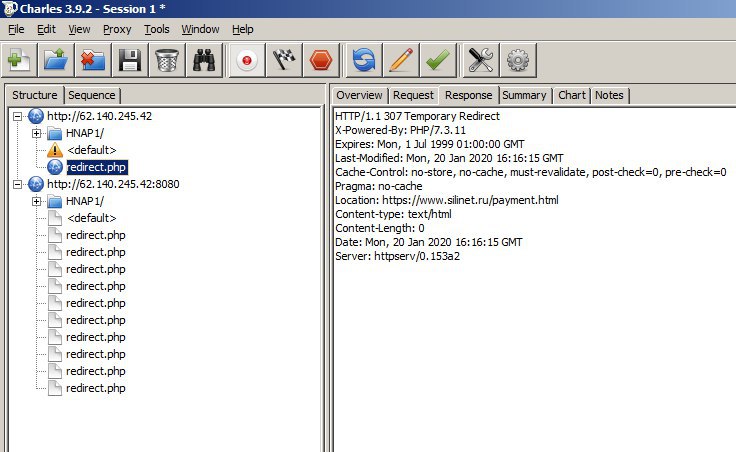
Task: Toggle throttling with checkered flag icon
Action: (284, 60)
